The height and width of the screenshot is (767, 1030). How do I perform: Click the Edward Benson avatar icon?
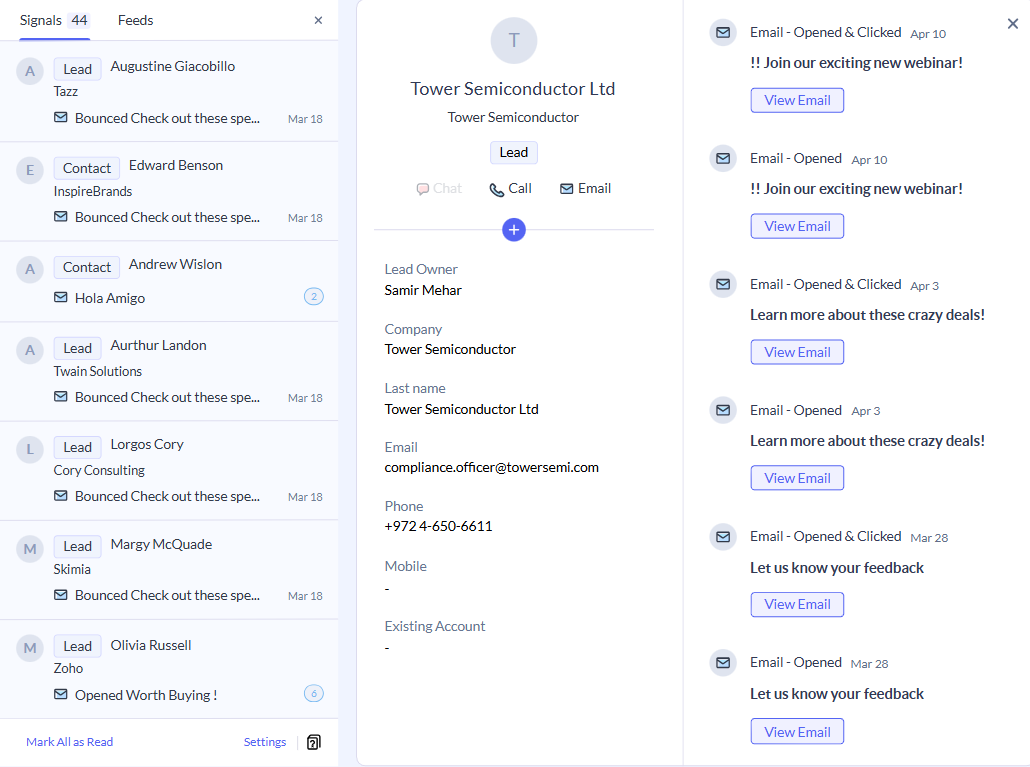[30, 170]
